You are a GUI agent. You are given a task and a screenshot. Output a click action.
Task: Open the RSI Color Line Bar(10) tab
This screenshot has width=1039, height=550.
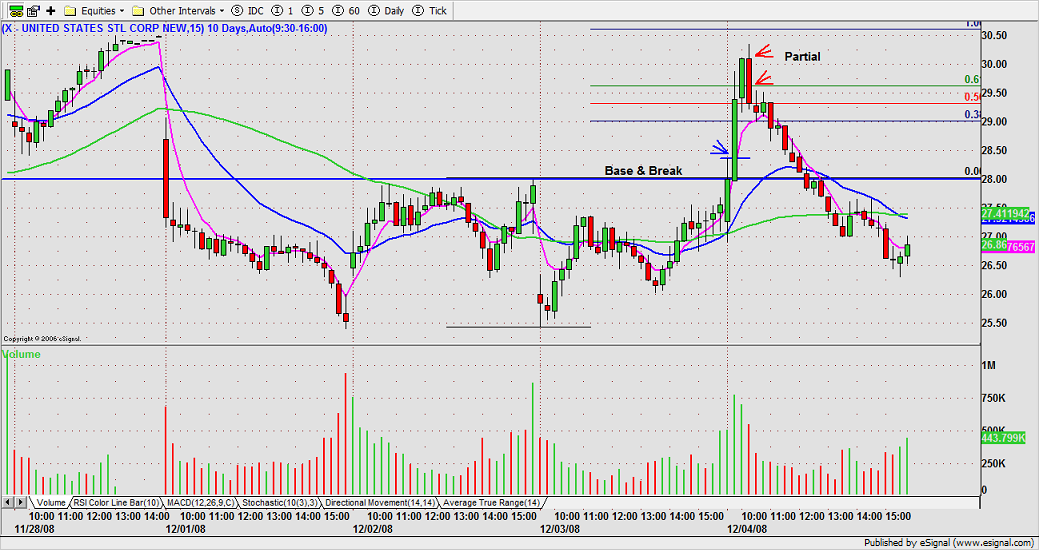tap(117, 503)
